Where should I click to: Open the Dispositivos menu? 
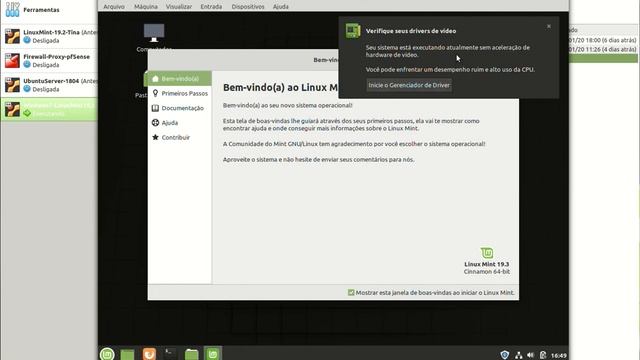click(x=248, y=7)
